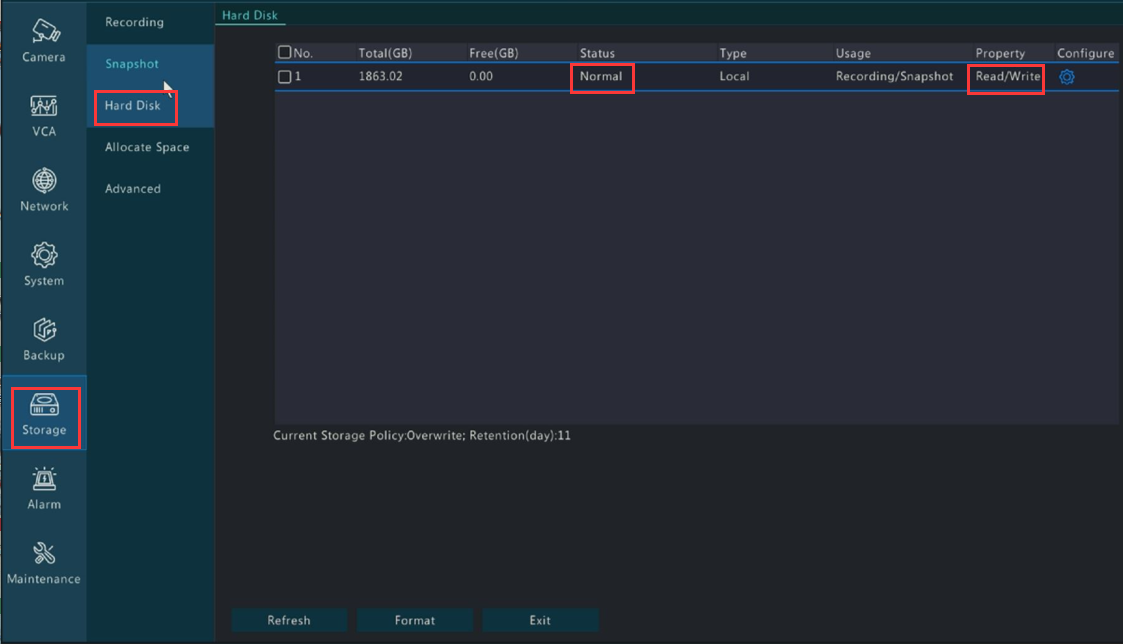Click the Hard Disk tab header

tap(250, 15)
